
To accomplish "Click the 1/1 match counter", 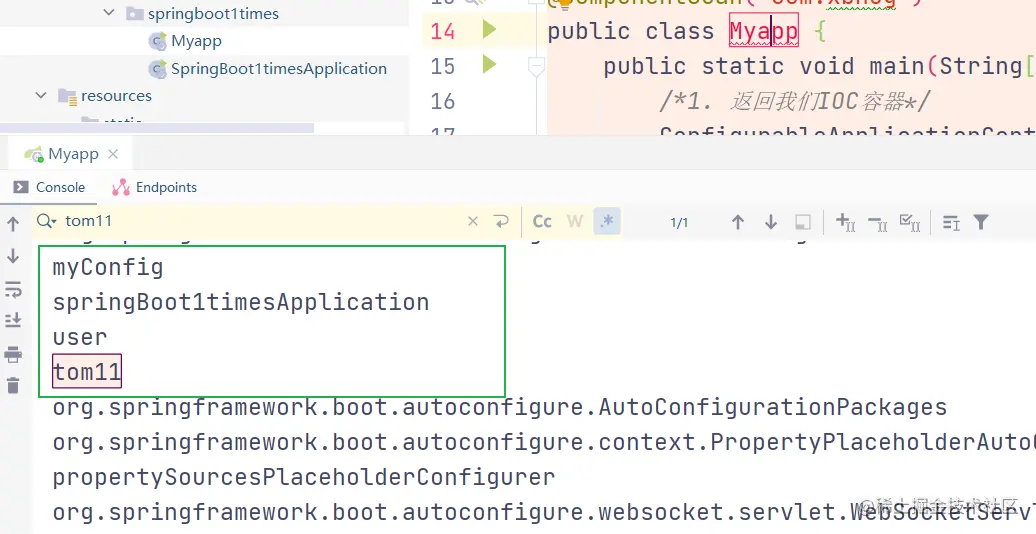I will tap(679, 223).
